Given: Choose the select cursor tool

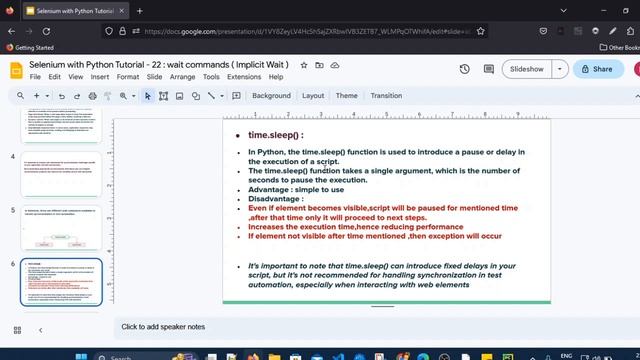Looking at the screenshot, I should pyautogui.click(x=148, y=96).
